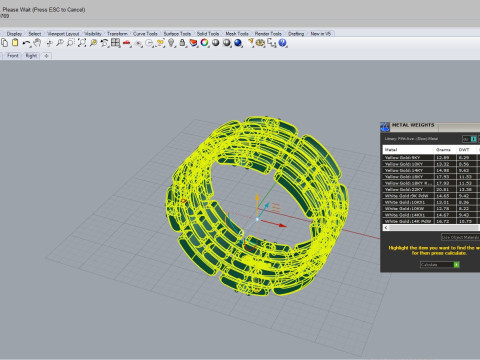Click the Copy icon in the toolbar
Screen dimensions: 480x360
tap(5, 43)
